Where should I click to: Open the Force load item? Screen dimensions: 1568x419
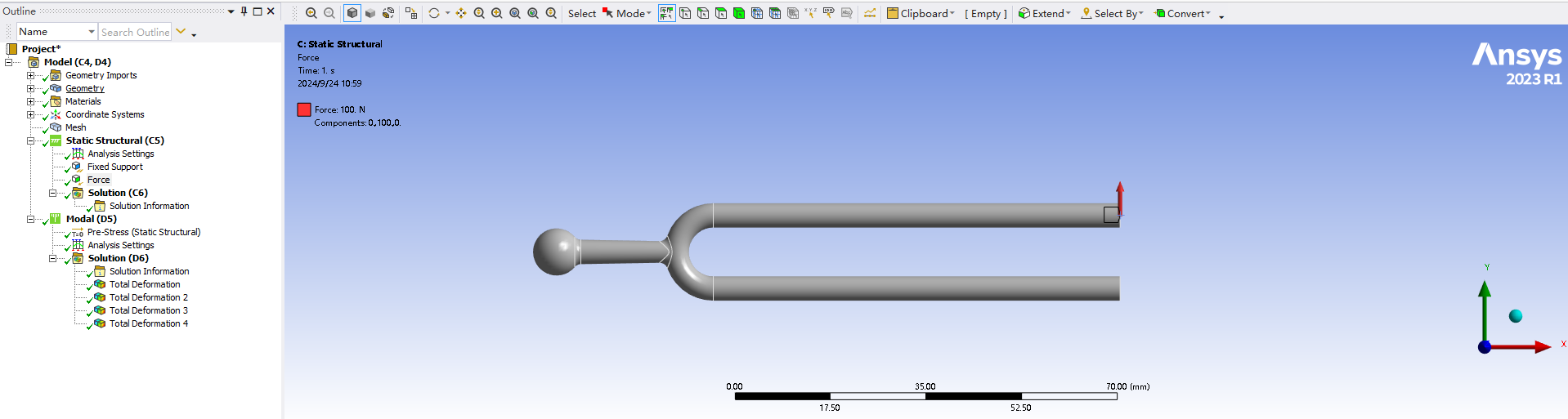[x=98, y=180]
